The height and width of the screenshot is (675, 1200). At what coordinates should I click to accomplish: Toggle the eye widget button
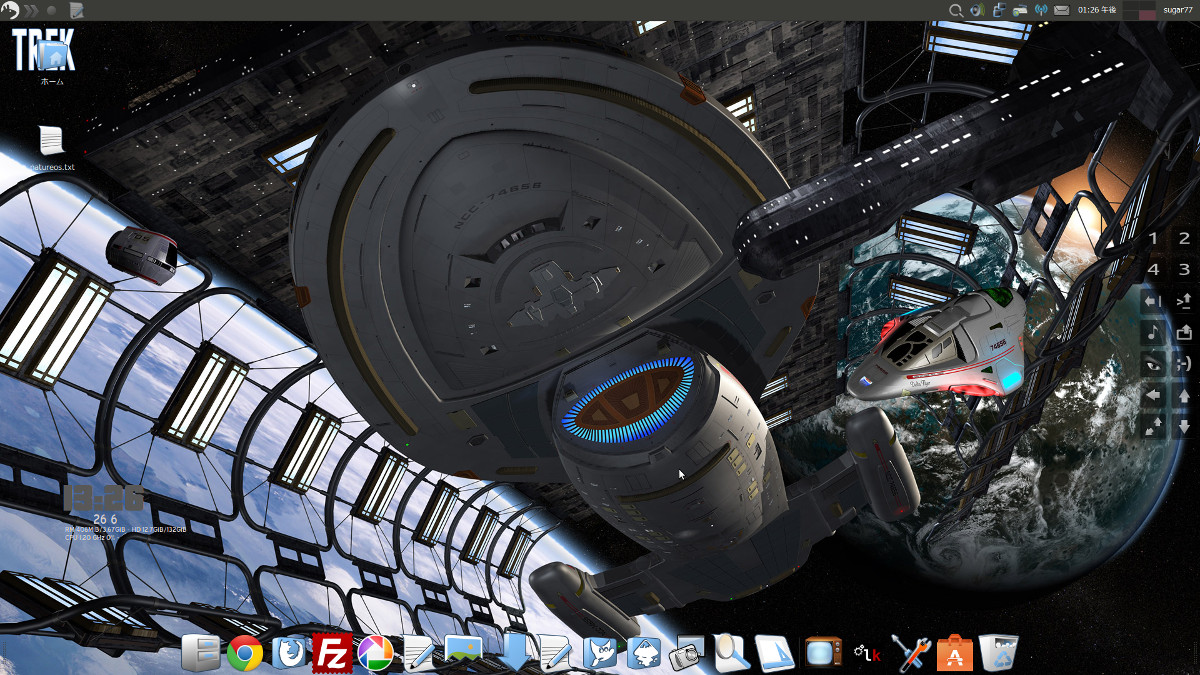[x=1153, y=364]
